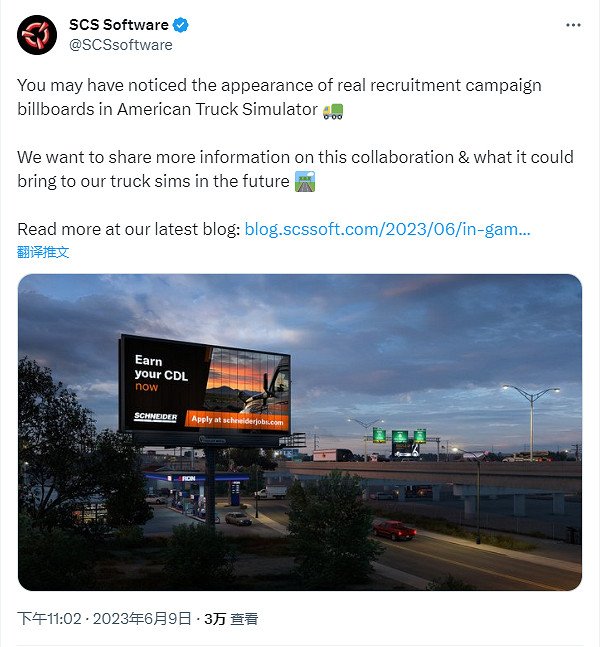Click the road emoji in the tweet
Image resolution: width=602 pixels, height=647 pixels.
pos(306,182)
